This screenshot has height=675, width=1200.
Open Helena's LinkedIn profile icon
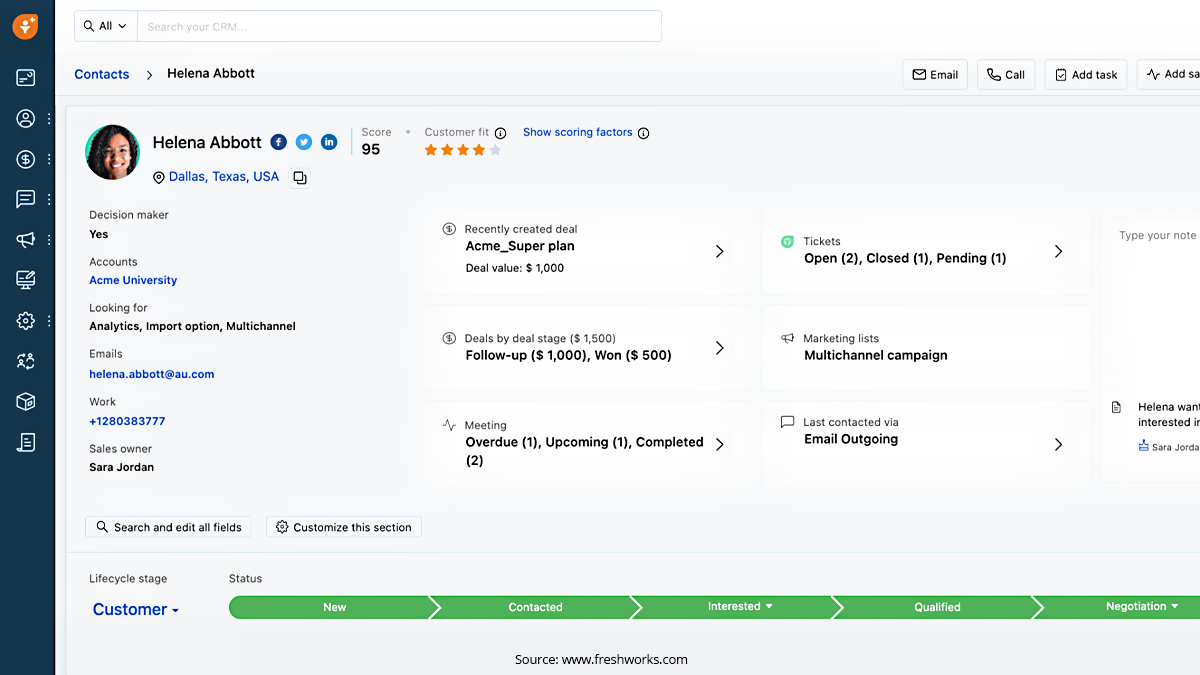coord(329,142)
